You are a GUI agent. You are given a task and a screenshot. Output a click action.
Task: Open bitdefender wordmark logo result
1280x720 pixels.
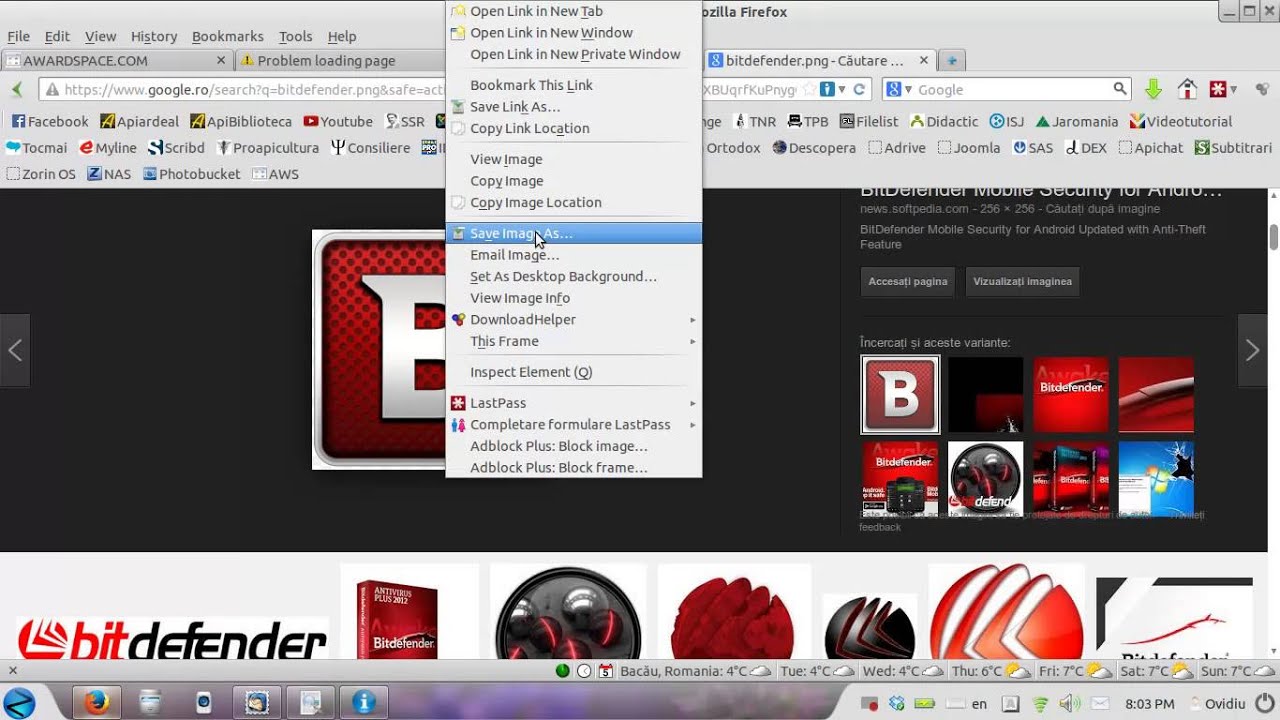pyautogui.click(x=171, y=636)
